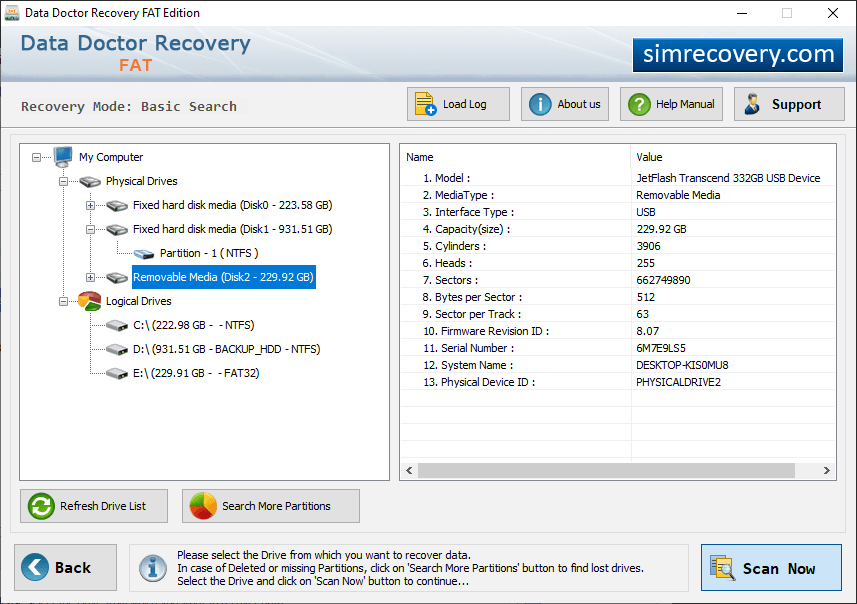Click the Search More Partitions pie icon
The height and width of the screenshot is (604, 857).
[x=203, y=506]
